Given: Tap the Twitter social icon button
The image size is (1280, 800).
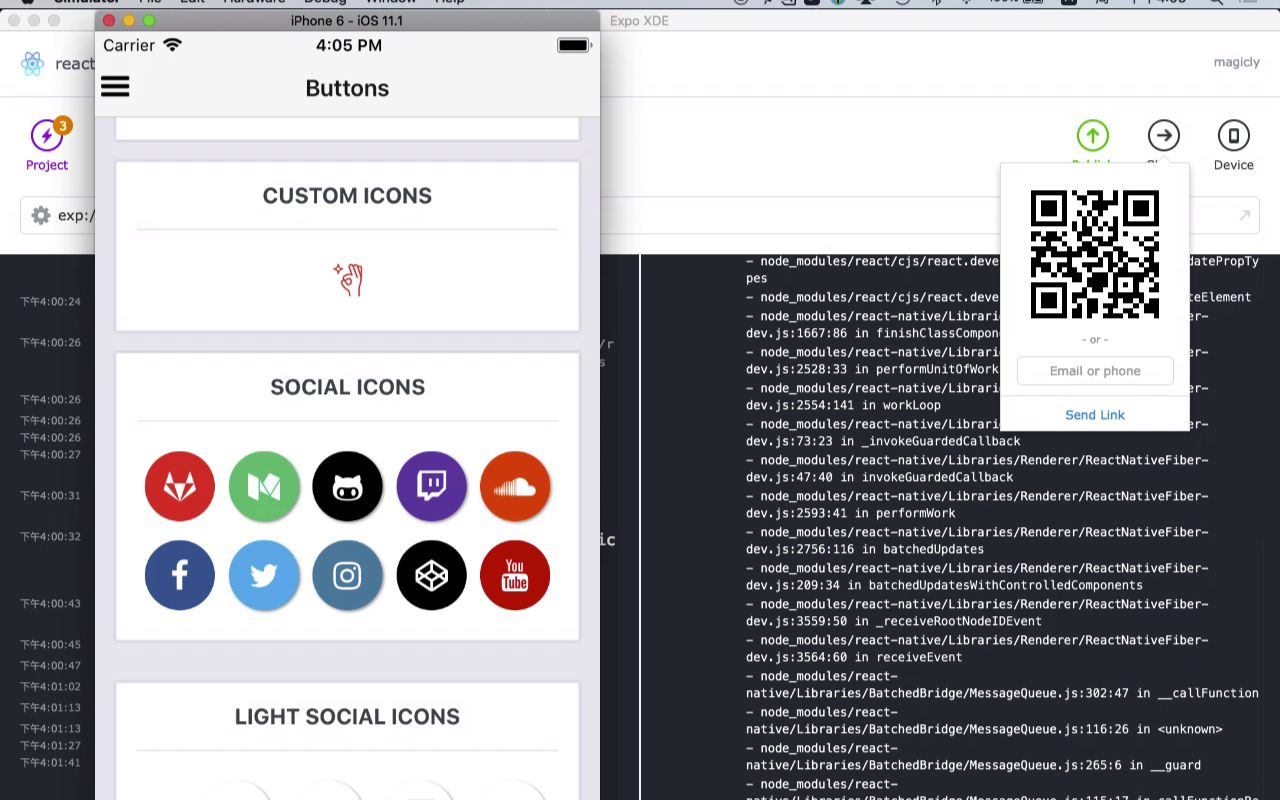Looking at the screenshot, I should point(264,576).
